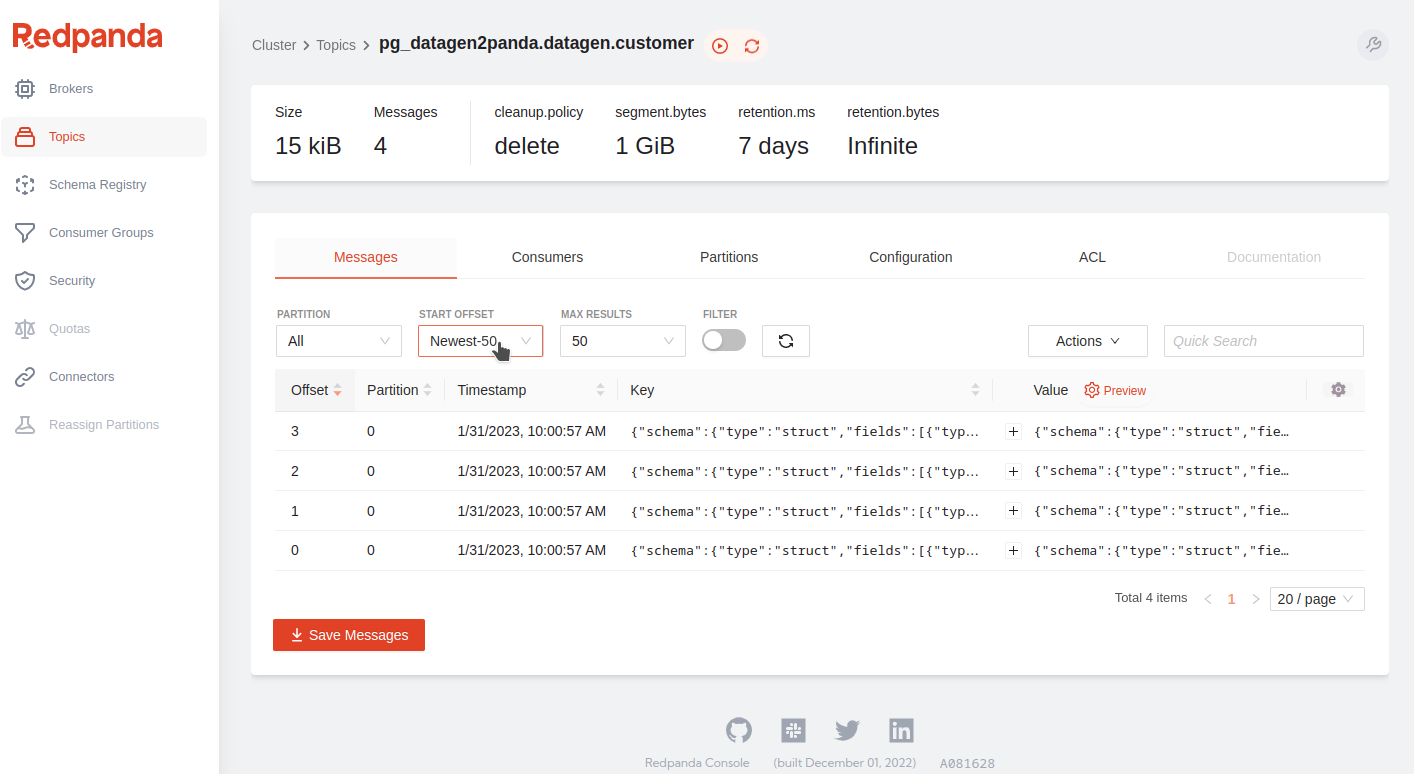
Task: Open Schema Registry page
Action: 104,185
